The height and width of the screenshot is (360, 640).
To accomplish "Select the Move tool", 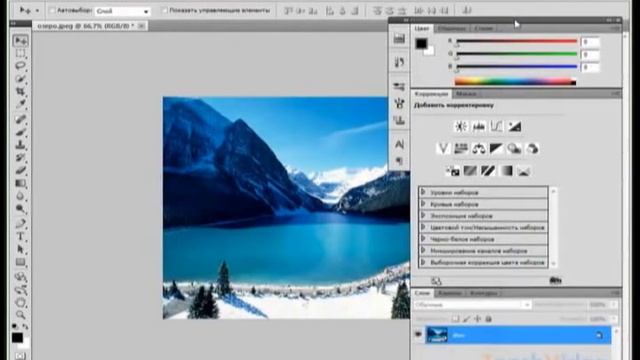I will 20,40.
